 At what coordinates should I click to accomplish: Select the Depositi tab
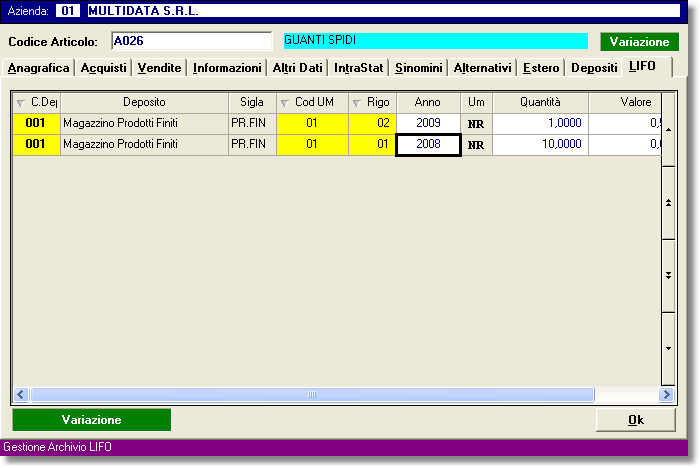pos(594,68)
